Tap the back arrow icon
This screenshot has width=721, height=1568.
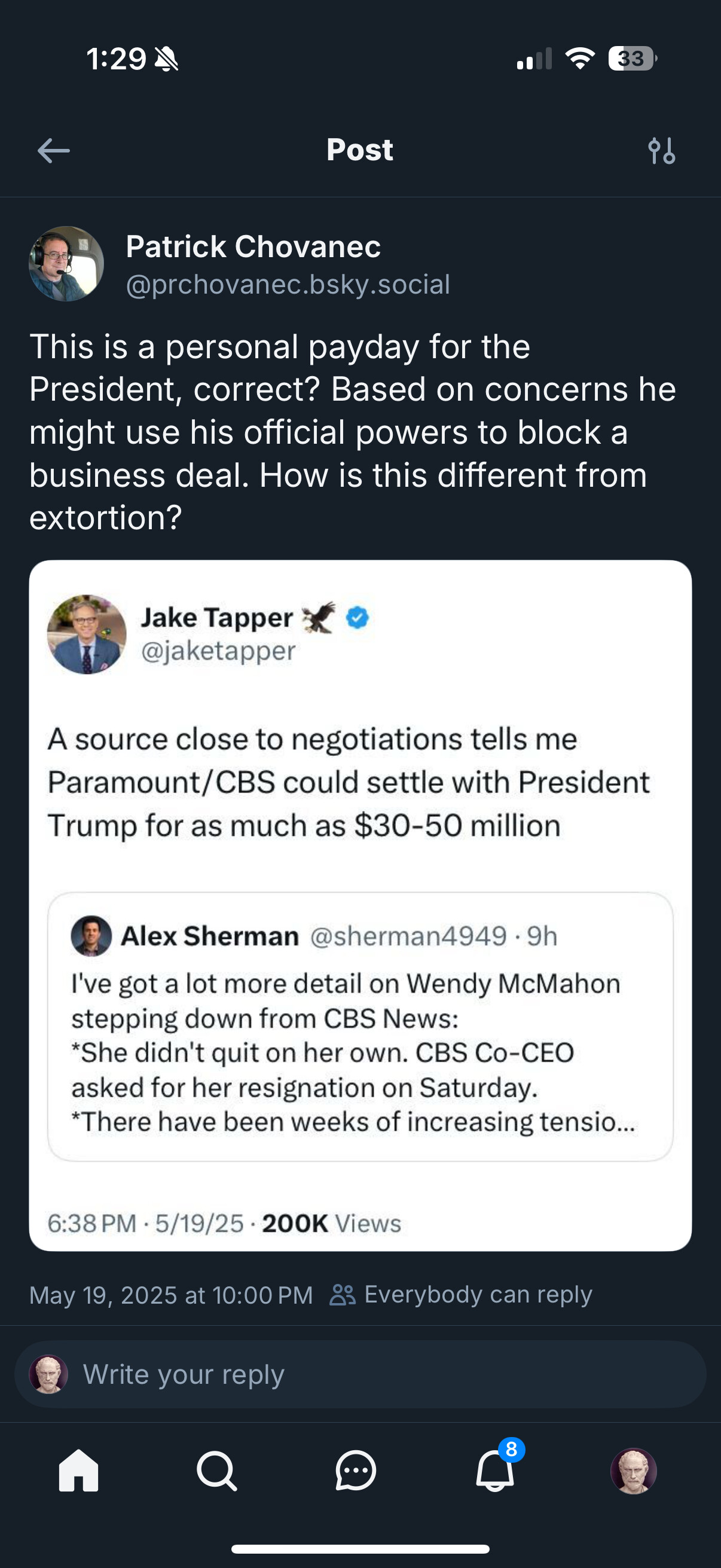coord(54,150)
